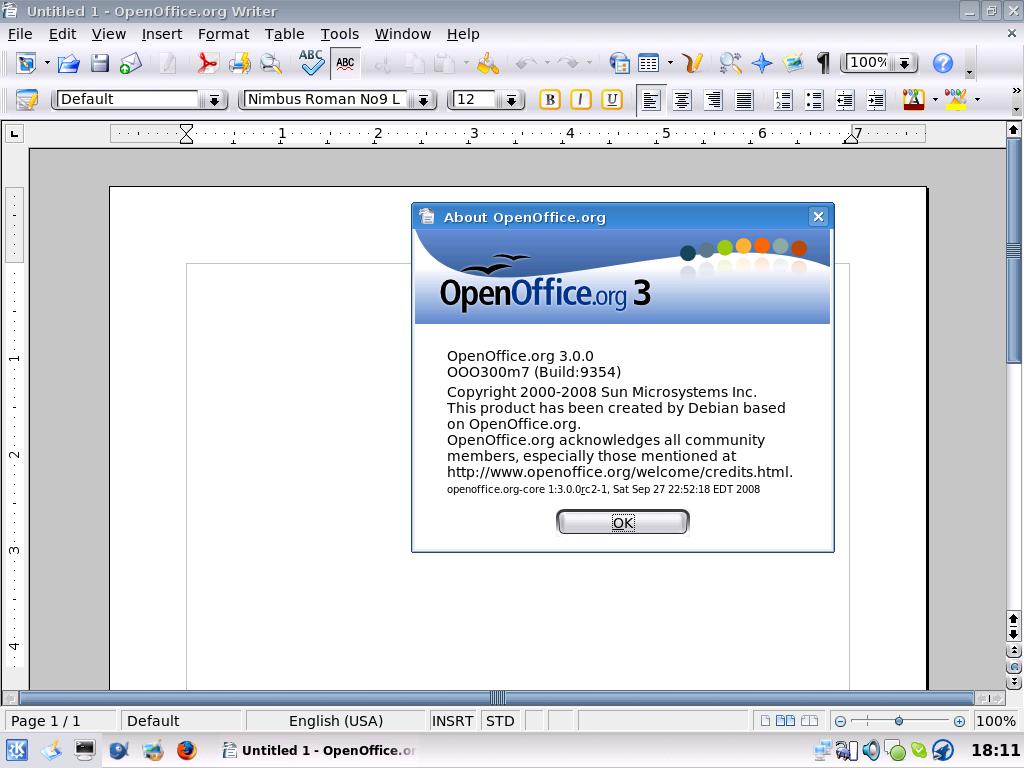
Task: Click the zoom slider handle in status bar
Action: [899, 721]
